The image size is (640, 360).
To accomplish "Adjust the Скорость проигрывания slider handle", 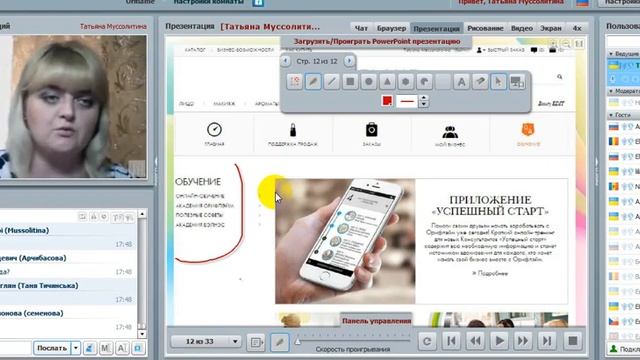I will (x=298, y=341).
